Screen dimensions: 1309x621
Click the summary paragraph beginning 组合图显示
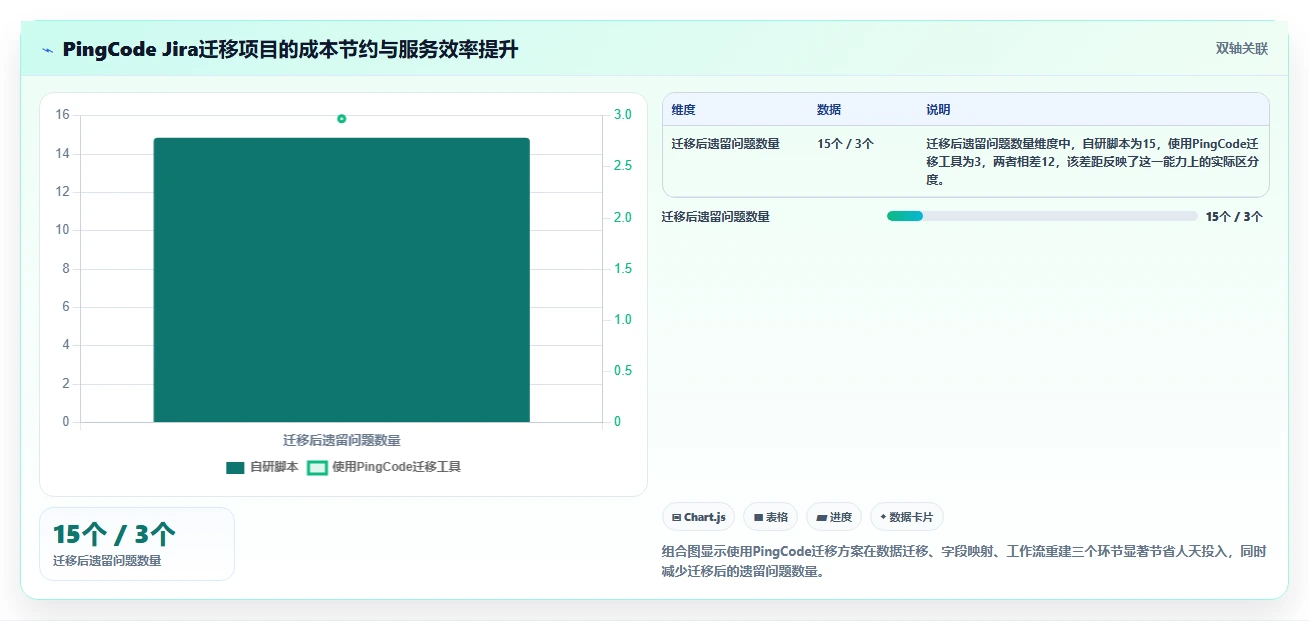[x=965, y=561]
